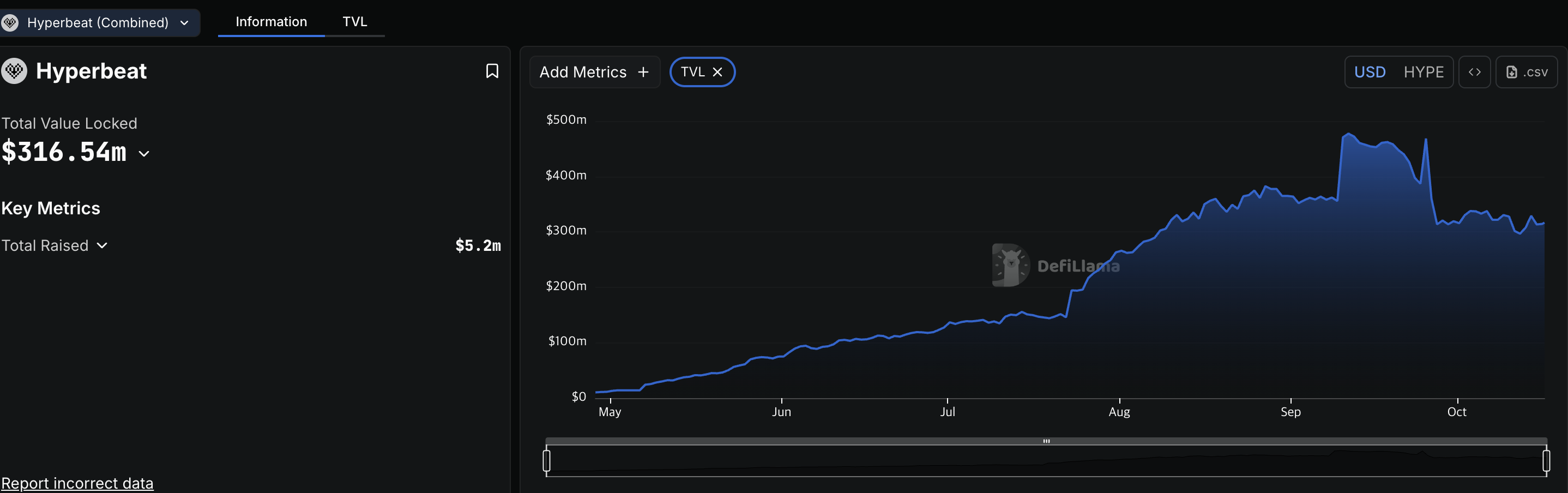Viewport: 1568px width, 493px height.
Task: Open the Report incorrect data link
Action: (x=77, y=483)
